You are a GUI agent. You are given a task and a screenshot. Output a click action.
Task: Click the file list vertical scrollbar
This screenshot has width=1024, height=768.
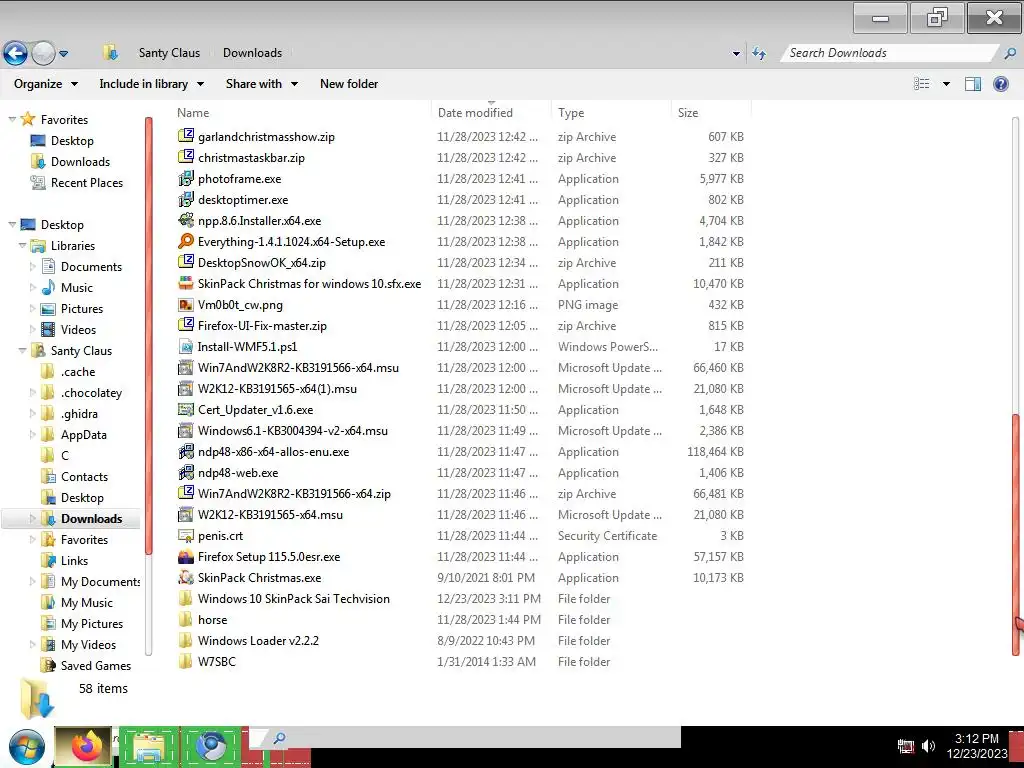[1016, 533]
